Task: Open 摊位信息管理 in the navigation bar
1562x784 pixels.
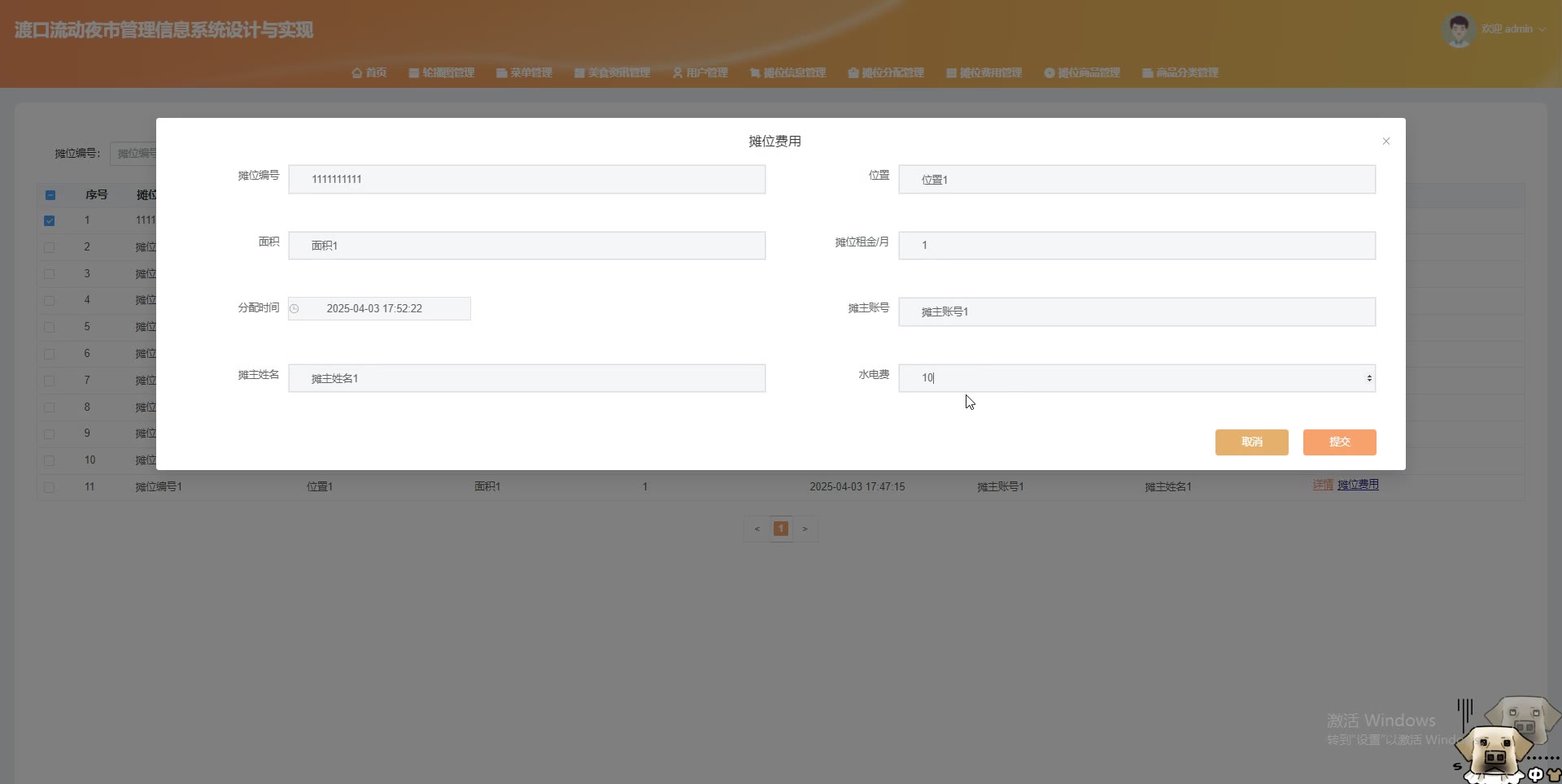Action: tap(788, 72)
